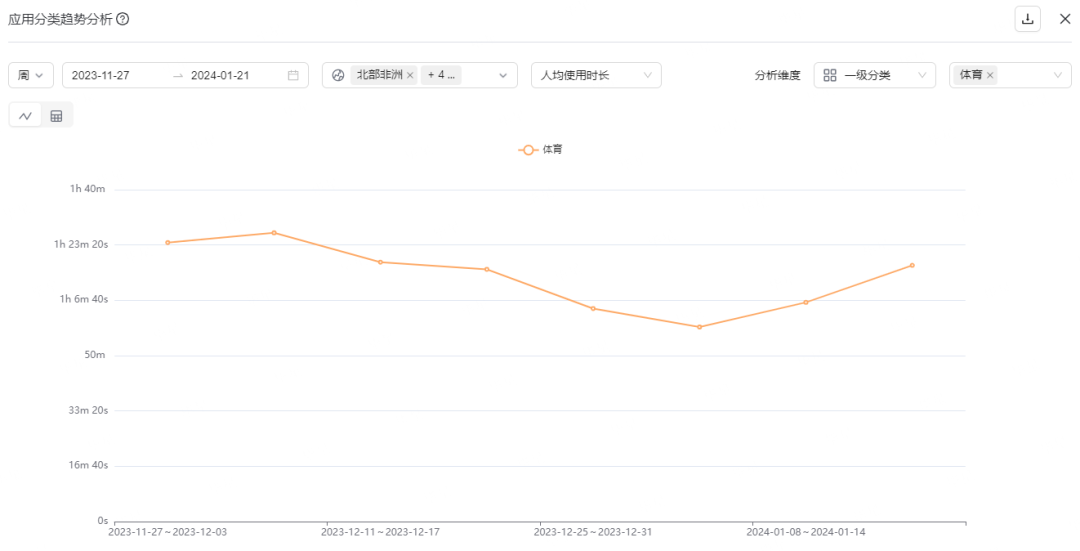Click the globe icon in region selector
Viewport: 1080px width, 551px height.
tap(338, 75)
